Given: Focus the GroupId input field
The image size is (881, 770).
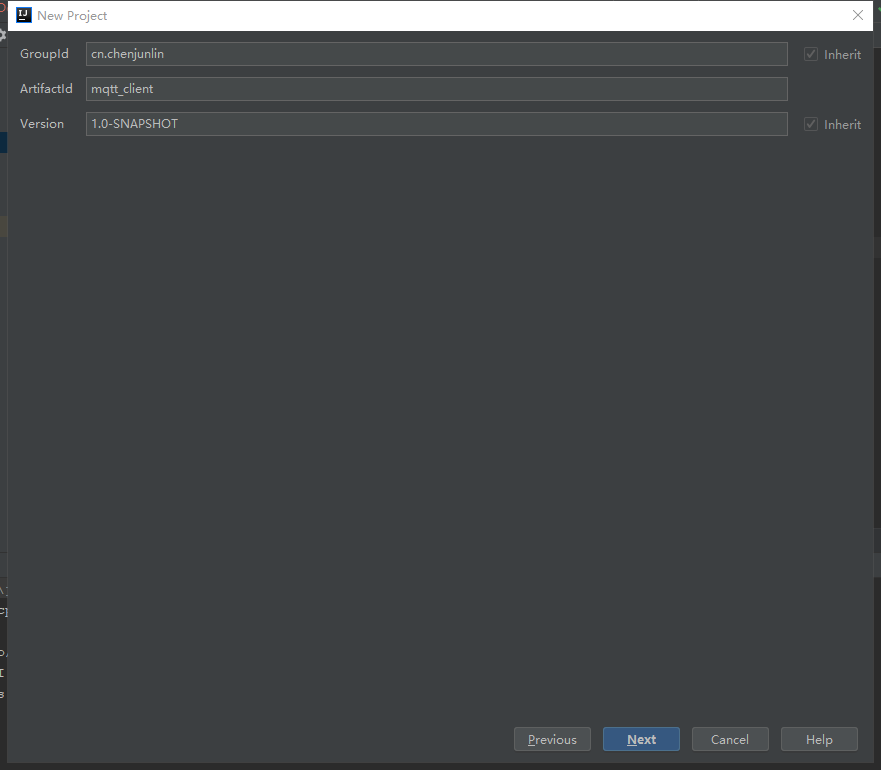Looking at the screenshot, I should click(x=437, y=54).
